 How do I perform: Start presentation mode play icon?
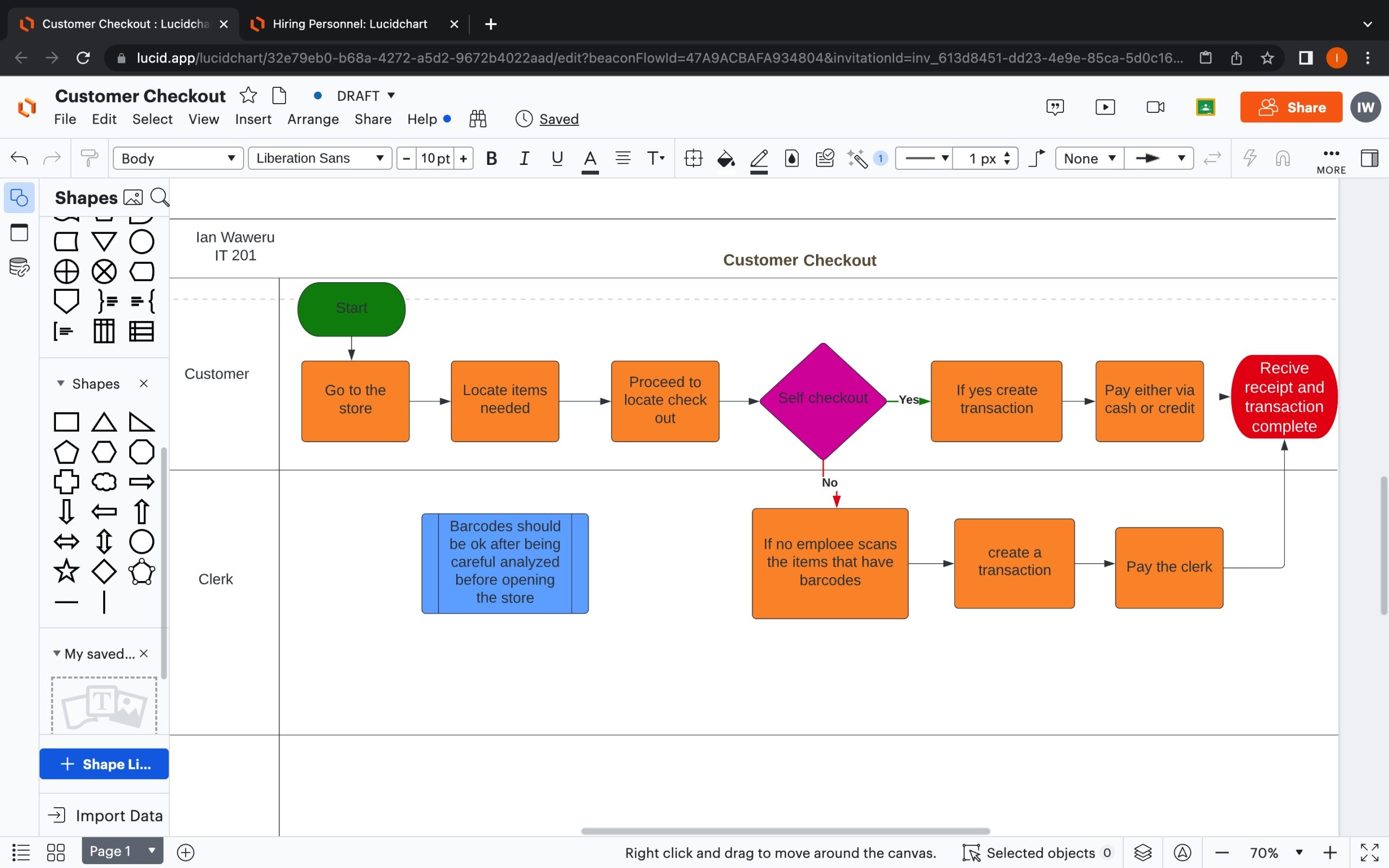pos(1105,107)
